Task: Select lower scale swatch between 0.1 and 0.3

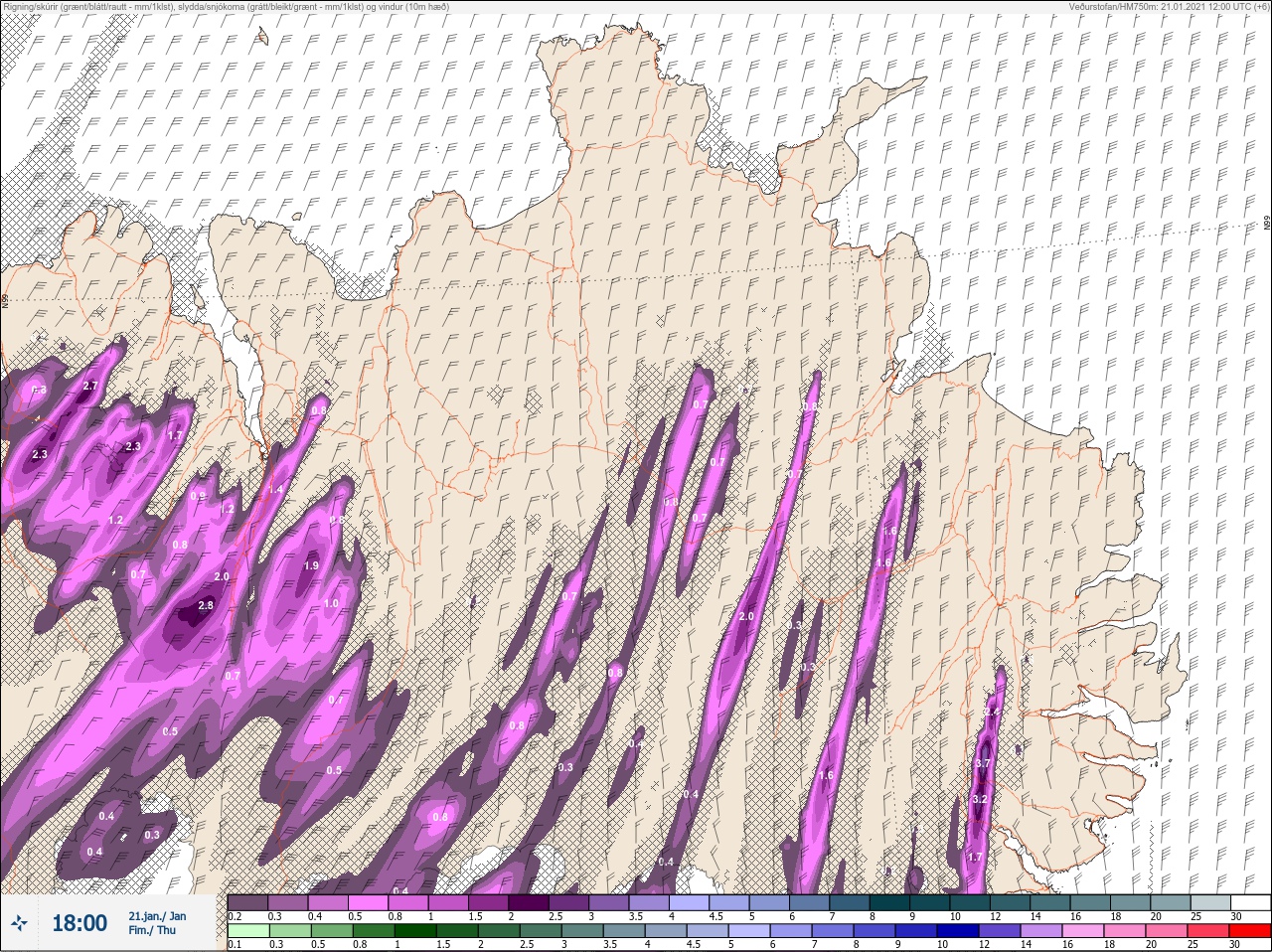Action: pos(247,931)
